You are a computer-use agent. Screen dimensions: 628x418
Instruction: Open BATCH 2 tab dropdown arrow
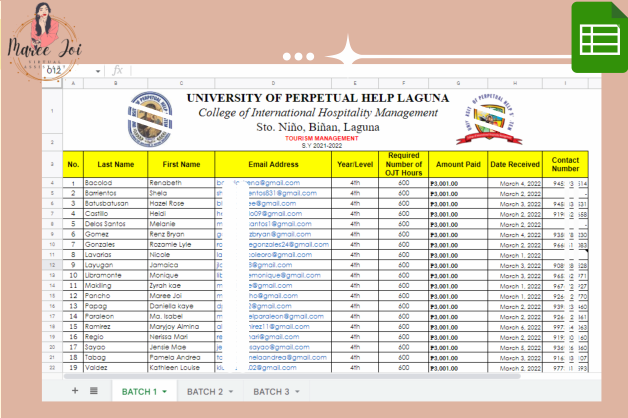(231, 392)
